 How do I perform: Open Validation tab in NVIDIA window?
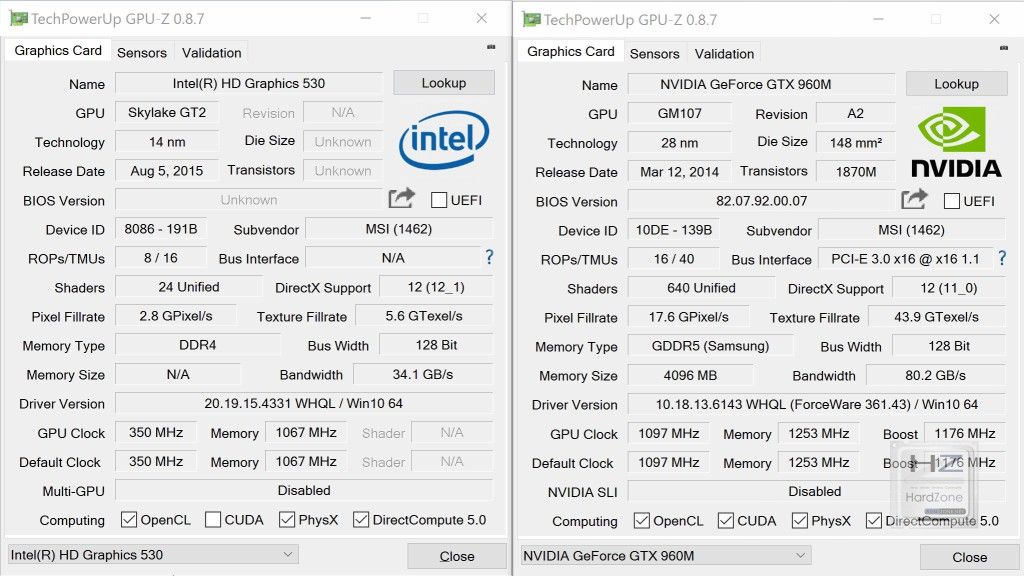(724, 54)
